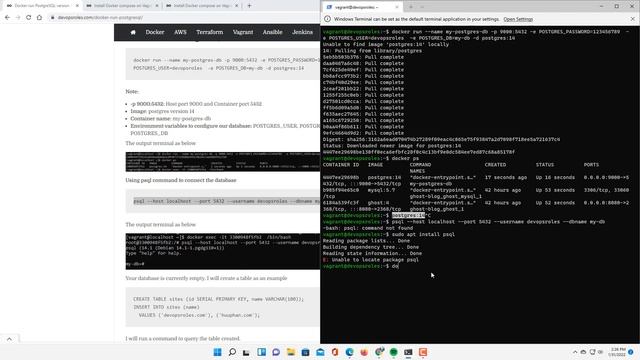Open the Jenkins menu item
Screen dimensions: 640x360
pyautogui.click(x=302, y=32)
